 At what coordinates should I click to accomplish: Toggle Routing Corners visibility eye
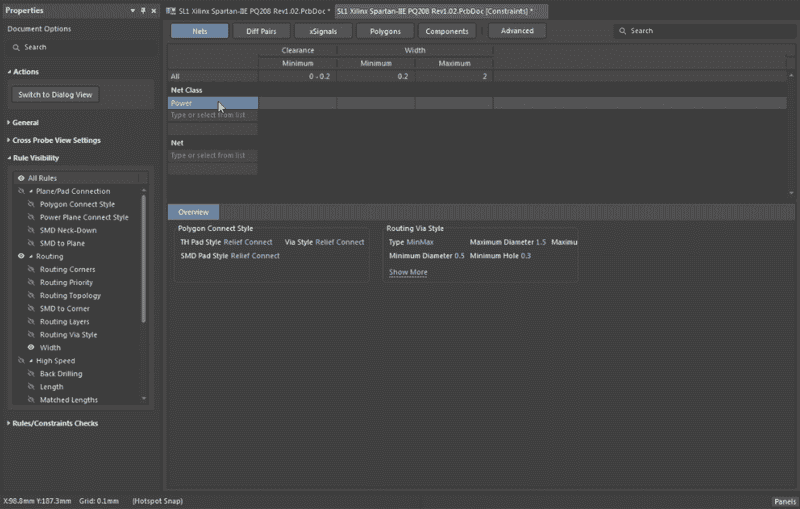(x=31, y=269)
